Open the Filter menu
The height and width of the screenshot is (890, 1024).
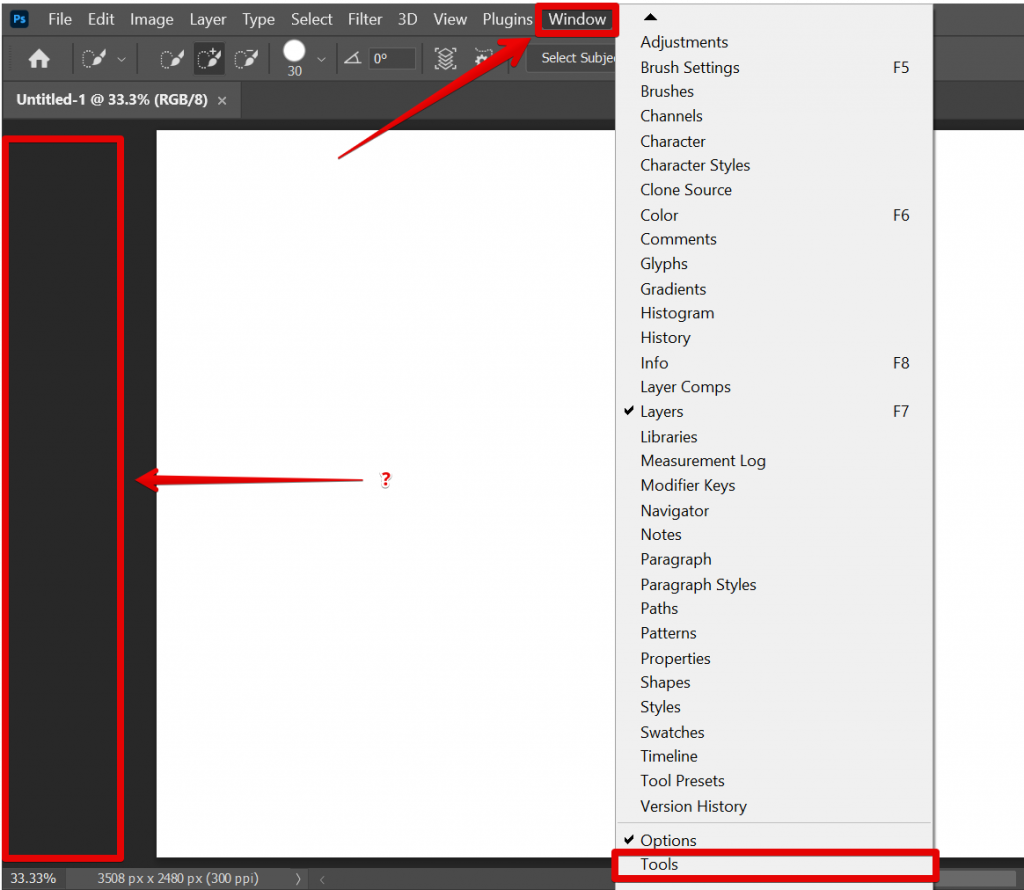365,18
